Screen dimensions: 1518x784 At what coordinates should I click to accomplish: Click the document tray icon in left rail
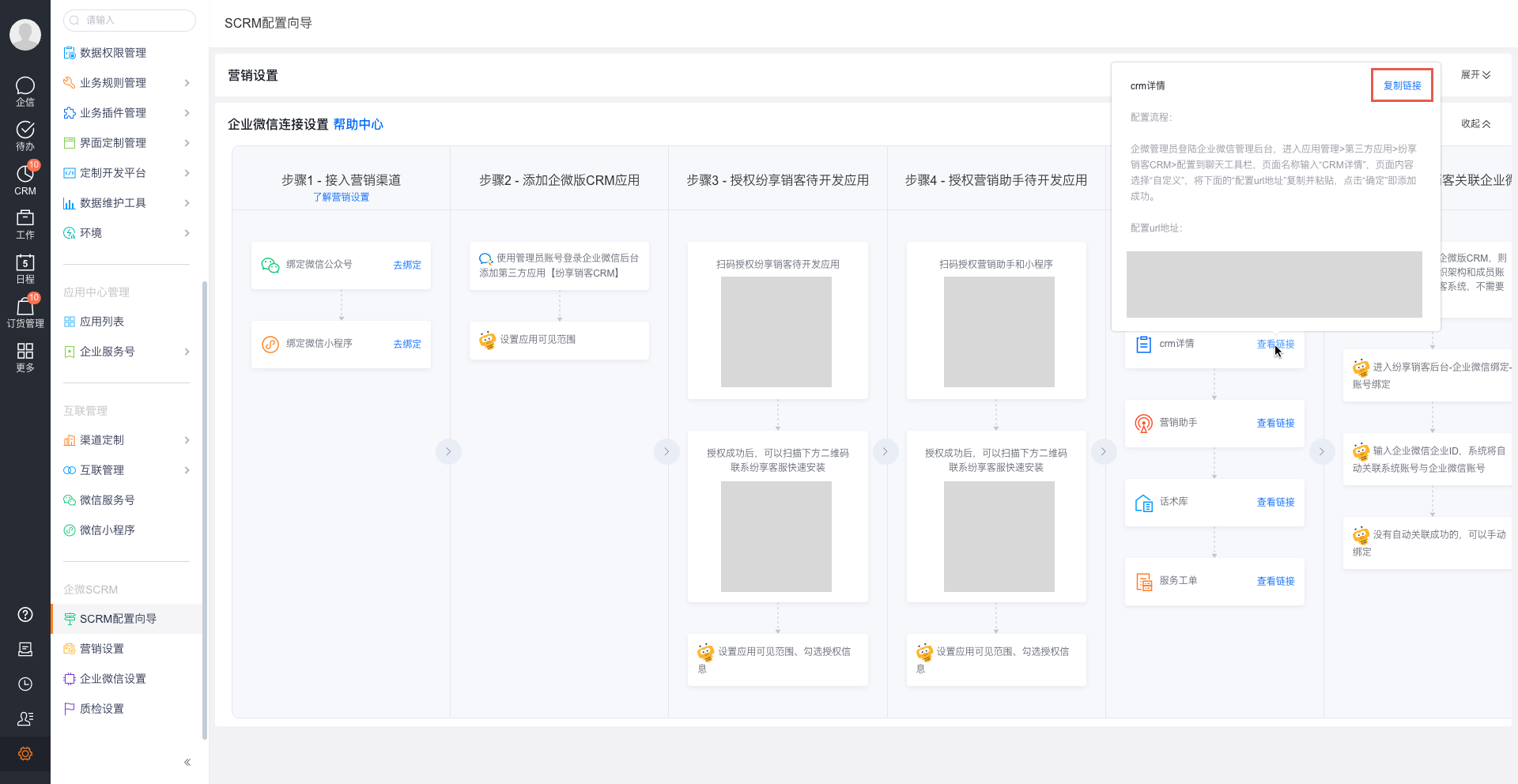pos(25,649)
